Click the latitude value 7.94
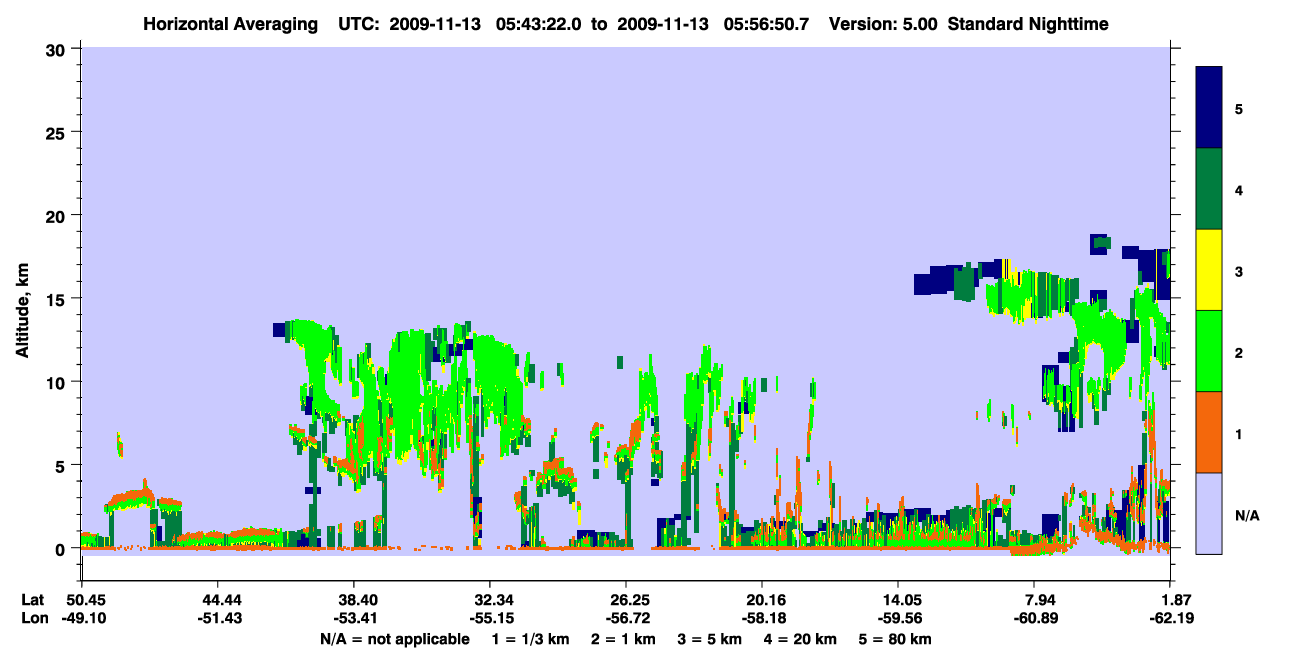The image size is (1300, 667). pos(1034,600)
